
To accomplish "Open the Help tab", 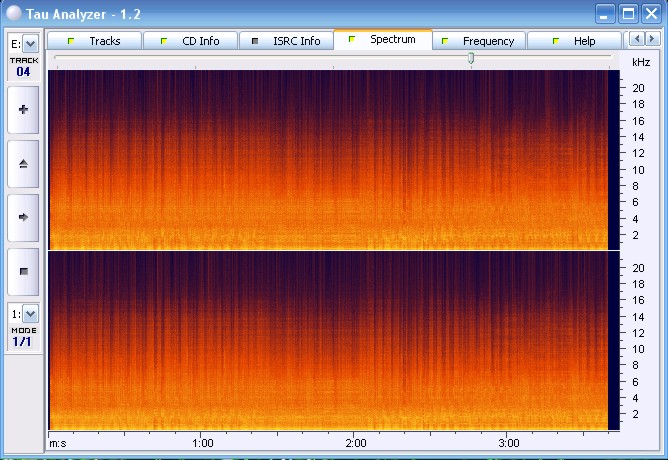I will point(574,41).
